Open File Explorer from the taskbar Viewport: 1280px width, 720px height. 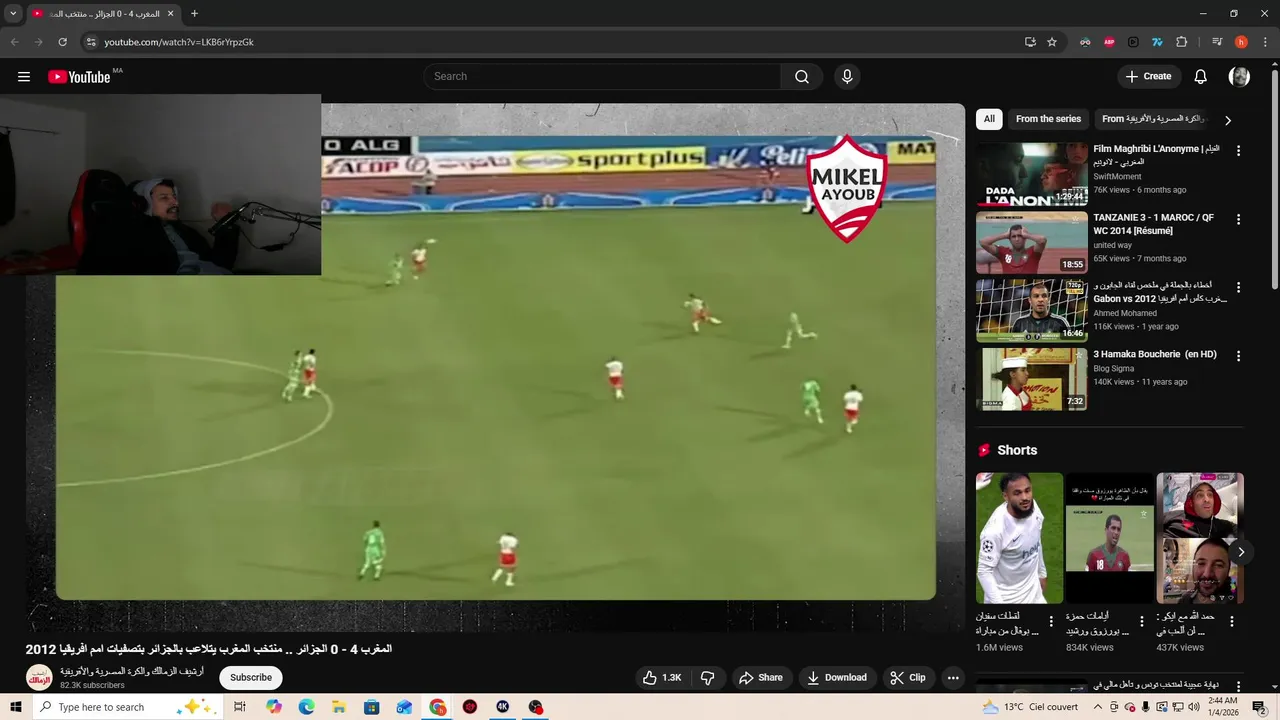click(339, 707)
